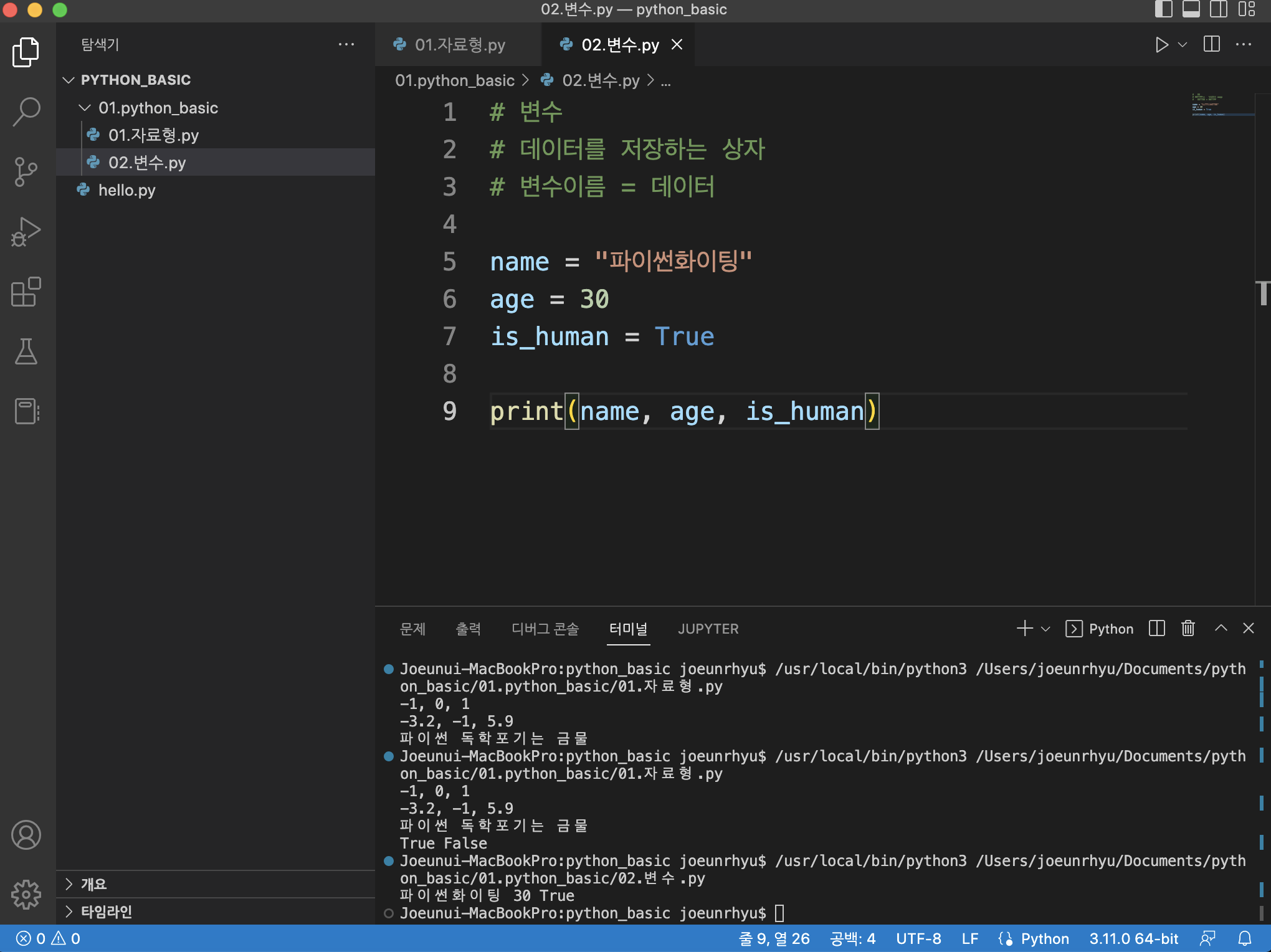
Task: Change end of line sequence LF
Action: coord(970,938)
